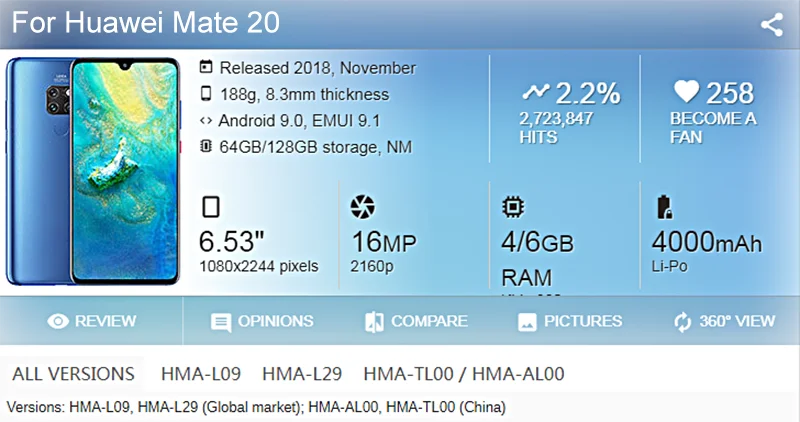The image size is (800, 422).
Task: Click the eye icon beside Review
Action: click(58, 321)
